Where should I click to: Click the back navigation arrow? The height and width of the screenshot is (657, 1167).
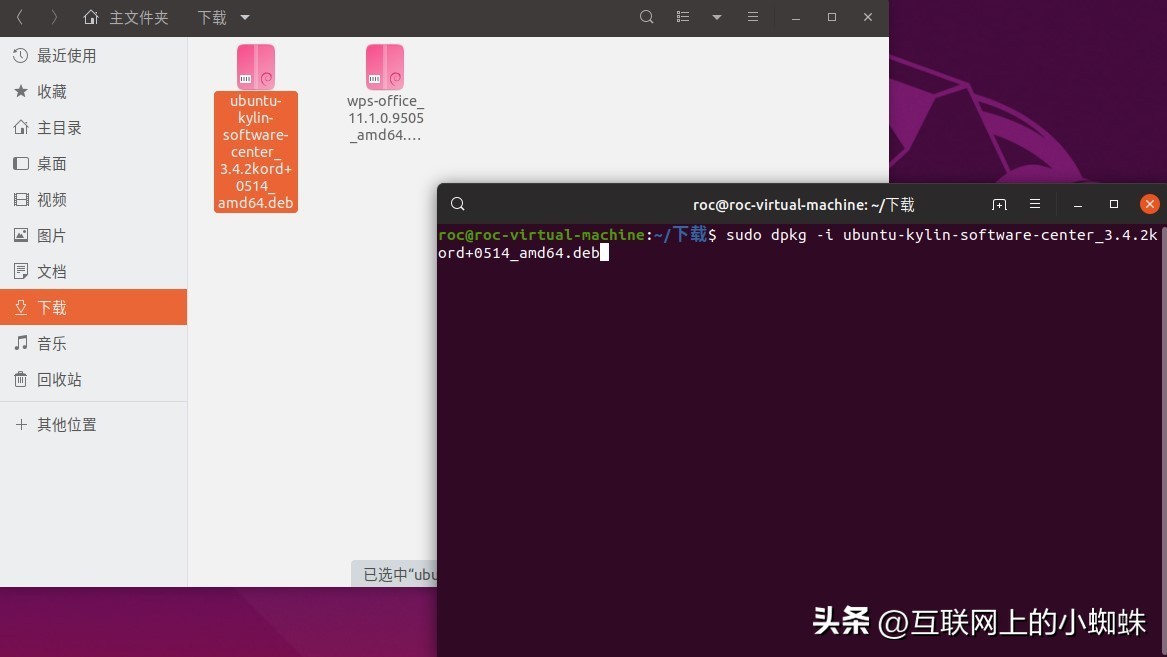[x=21, y=17]
